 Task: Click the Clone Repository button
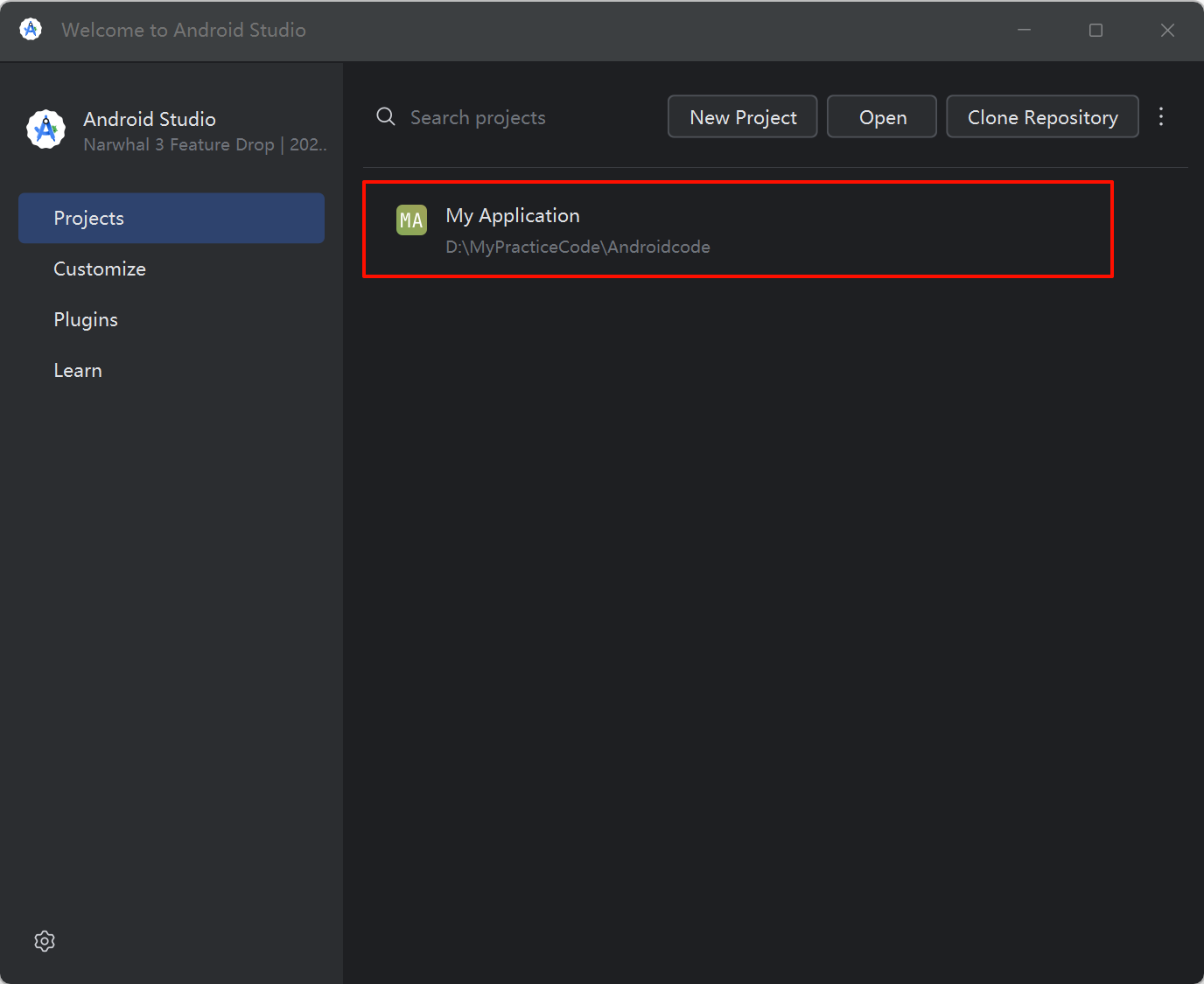click(1043, 116)
